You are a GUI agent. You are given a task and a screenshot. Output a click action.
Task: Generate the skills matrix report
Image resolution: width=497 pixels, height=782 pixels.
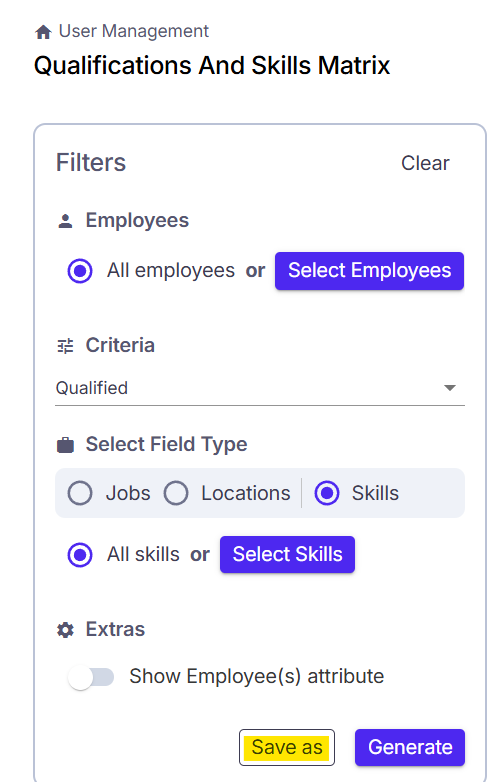pyautogui.click(x=410, y=748)
